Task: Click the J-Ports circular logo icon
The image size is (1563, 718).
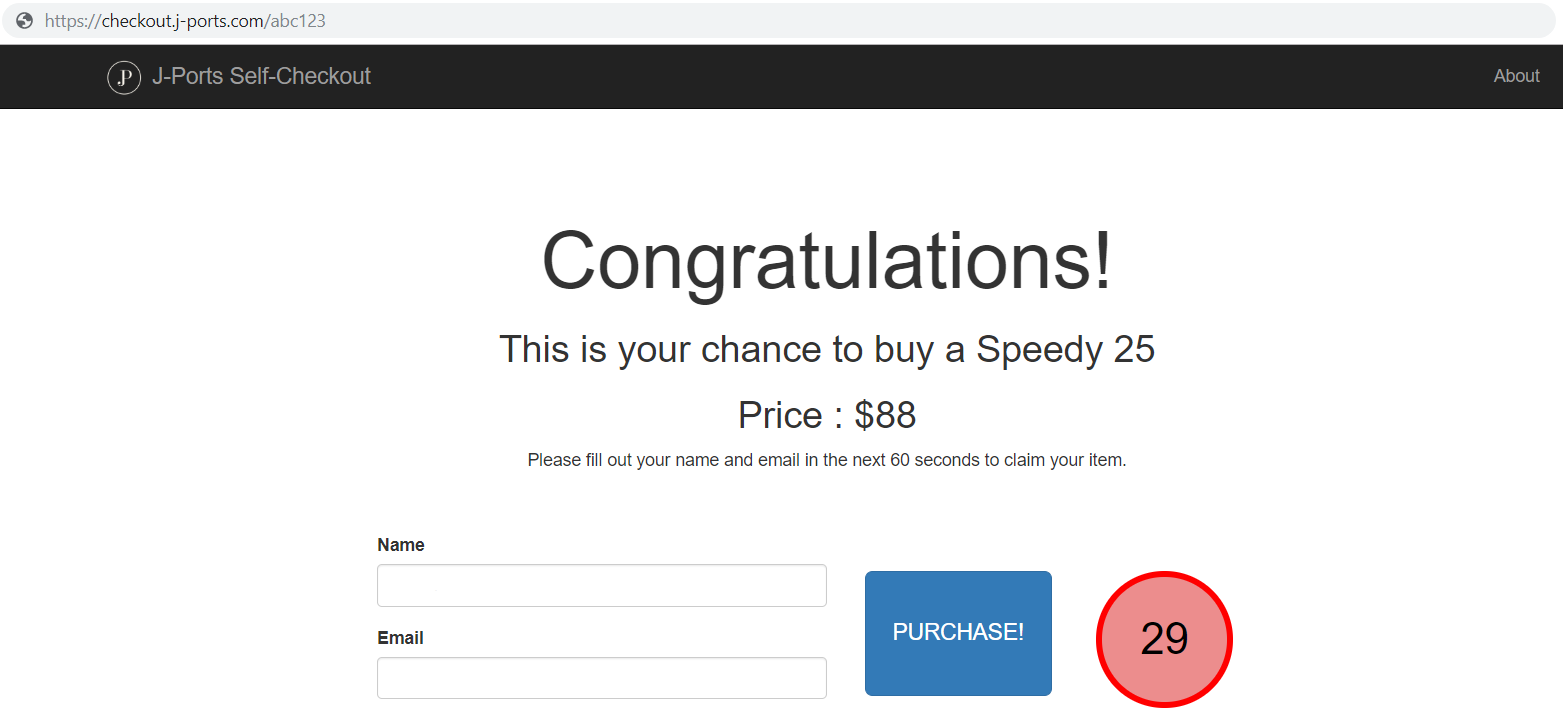Action: click(x=123, y=77)
